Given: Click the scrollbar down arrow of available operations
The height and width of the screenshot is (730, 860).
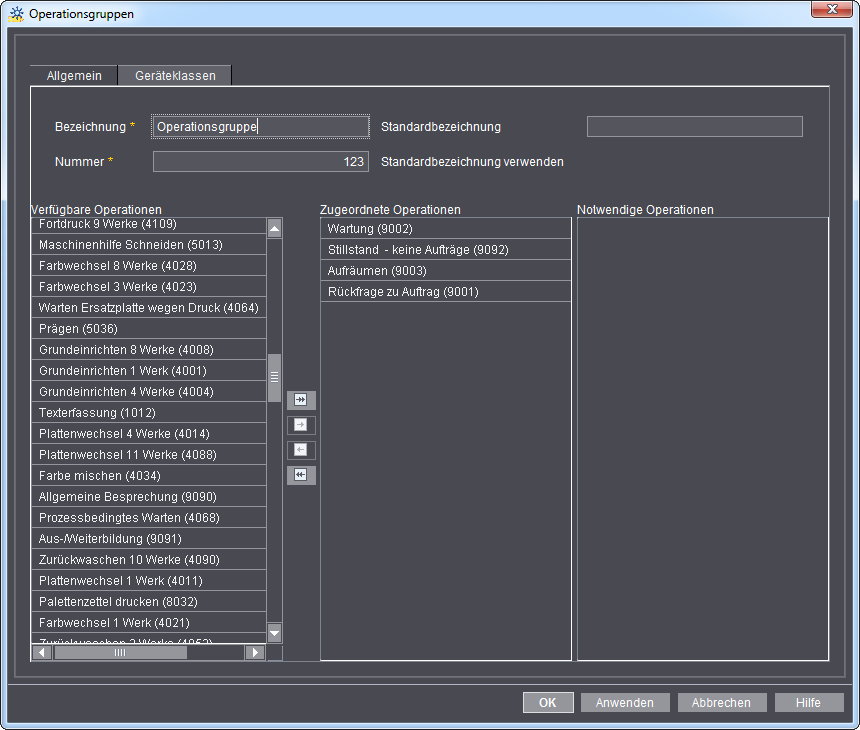Looking at the screenshot, I should 274,632.
